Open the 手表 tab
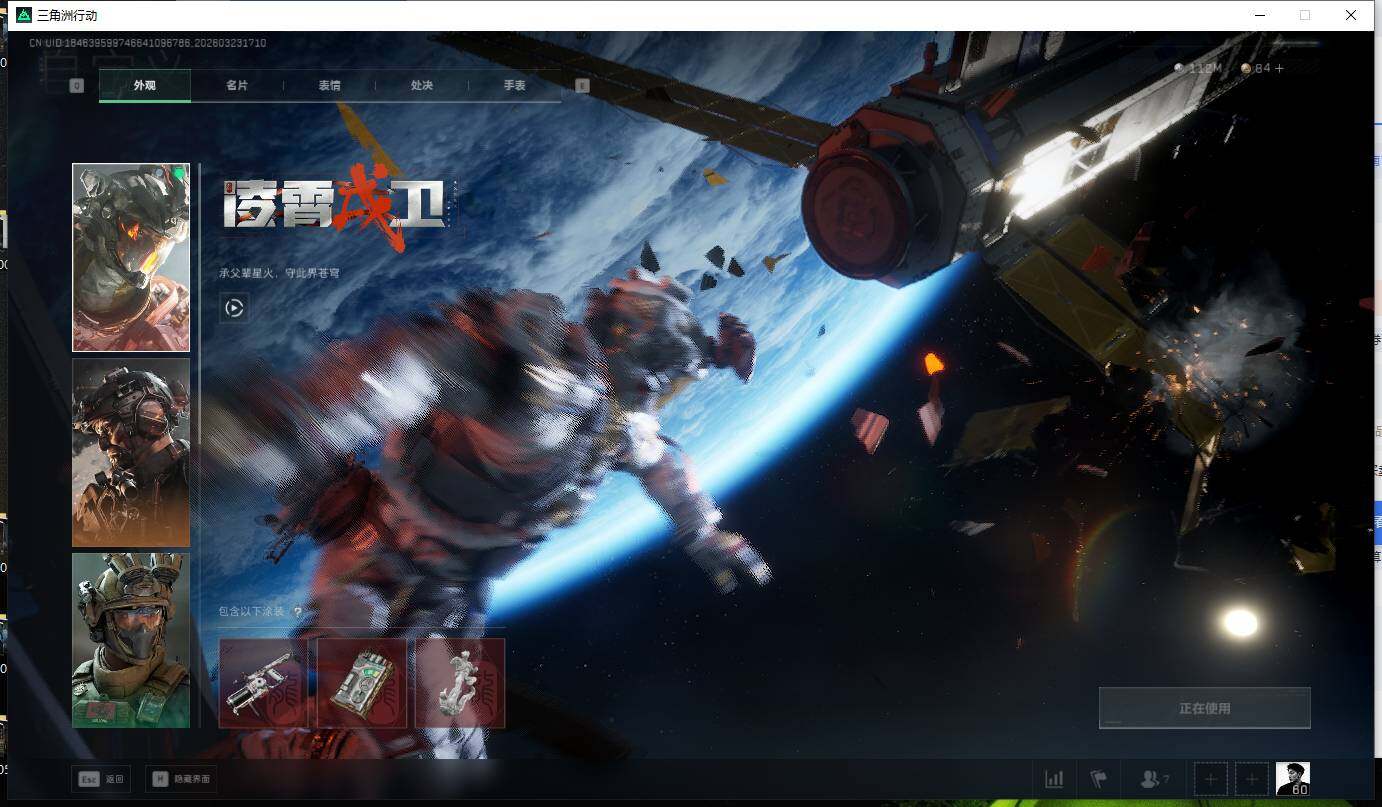Image resolution: width=1382 pixels, height=807 pixels. tap(515, 86)
